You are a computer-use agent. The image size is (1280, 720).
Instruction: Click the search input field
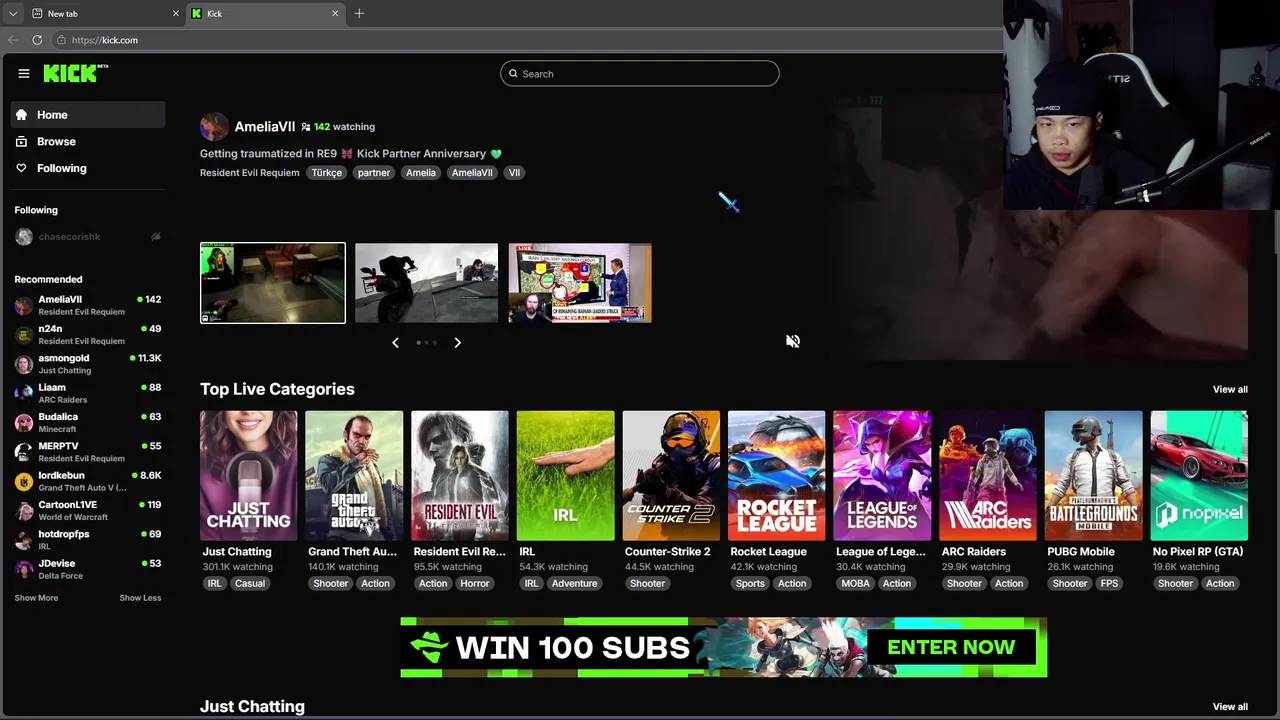(x=640, y=74)
